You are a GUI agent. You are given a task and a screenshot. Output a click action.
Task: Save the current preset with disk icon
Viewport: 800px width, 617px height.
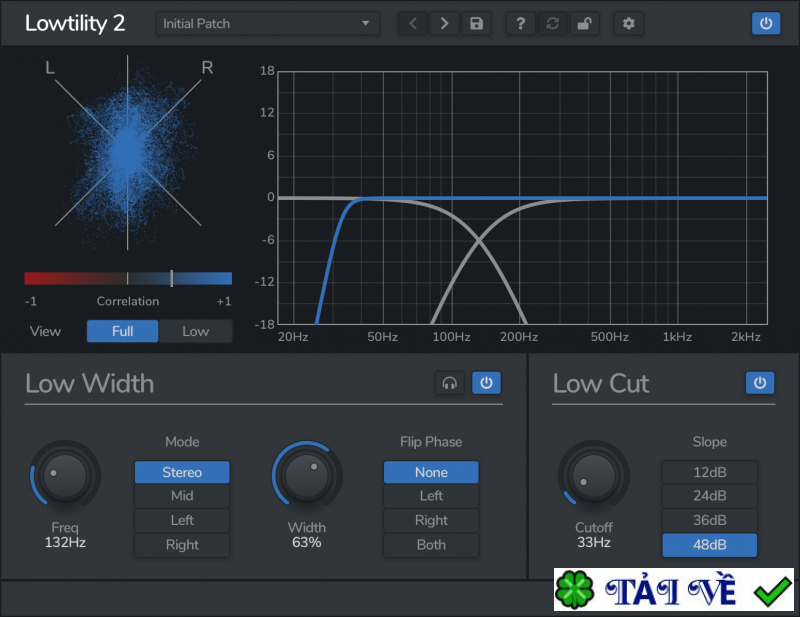pos(476,23)
